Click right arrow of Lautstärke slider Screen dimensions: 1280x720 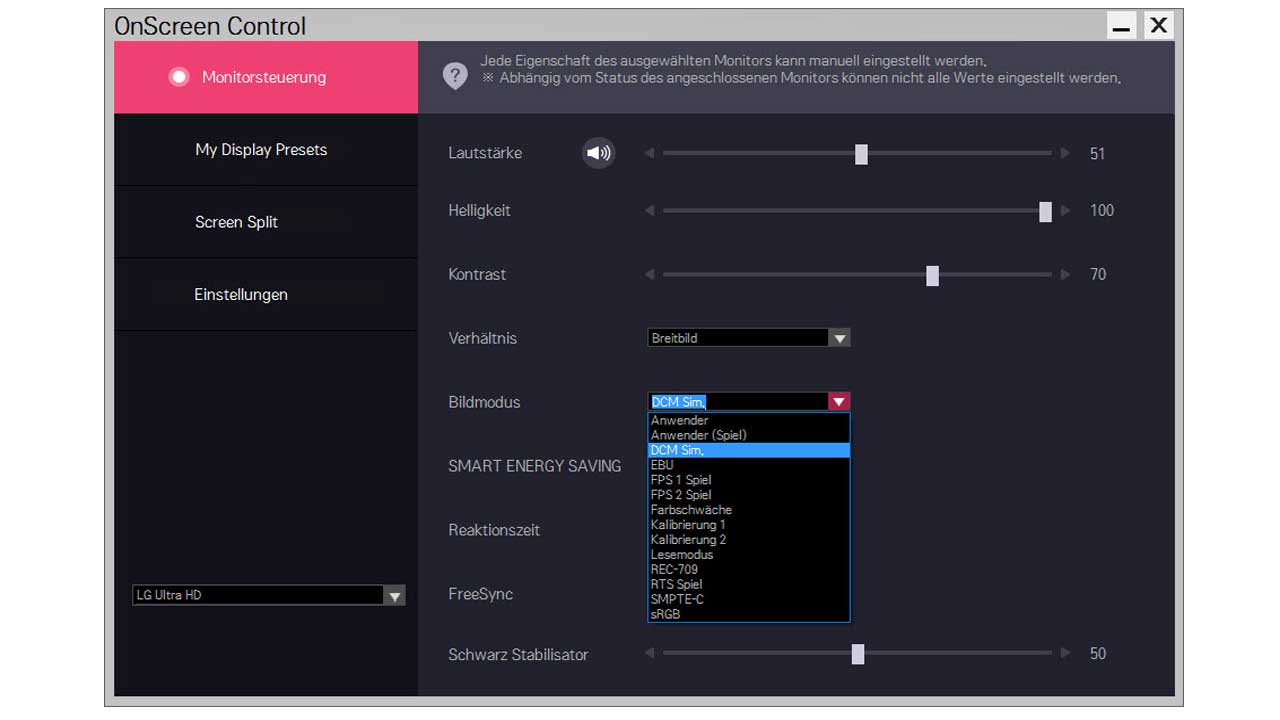point(1065,153)
